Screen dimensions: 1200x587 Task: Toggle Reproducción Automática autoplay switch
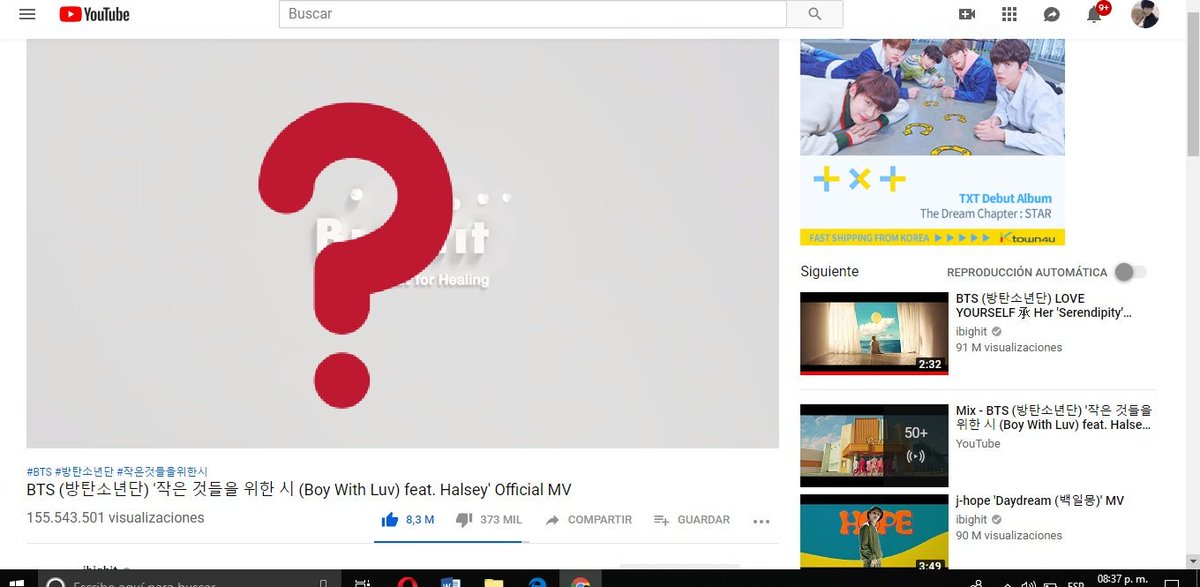click(1130, 272)
